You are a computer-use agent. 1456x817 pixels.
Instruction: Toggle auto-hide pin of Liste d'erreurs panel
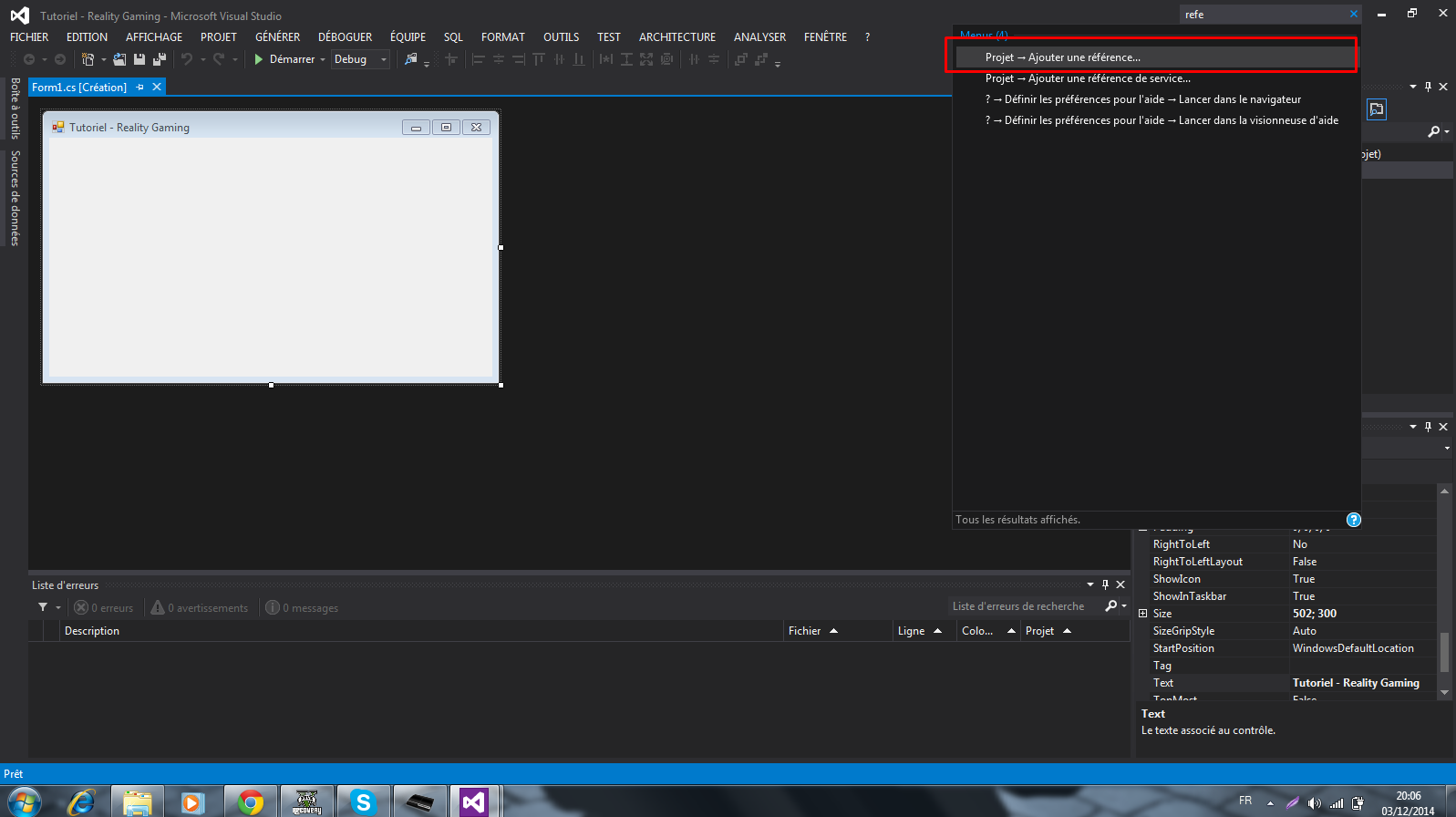(1105, 584)
